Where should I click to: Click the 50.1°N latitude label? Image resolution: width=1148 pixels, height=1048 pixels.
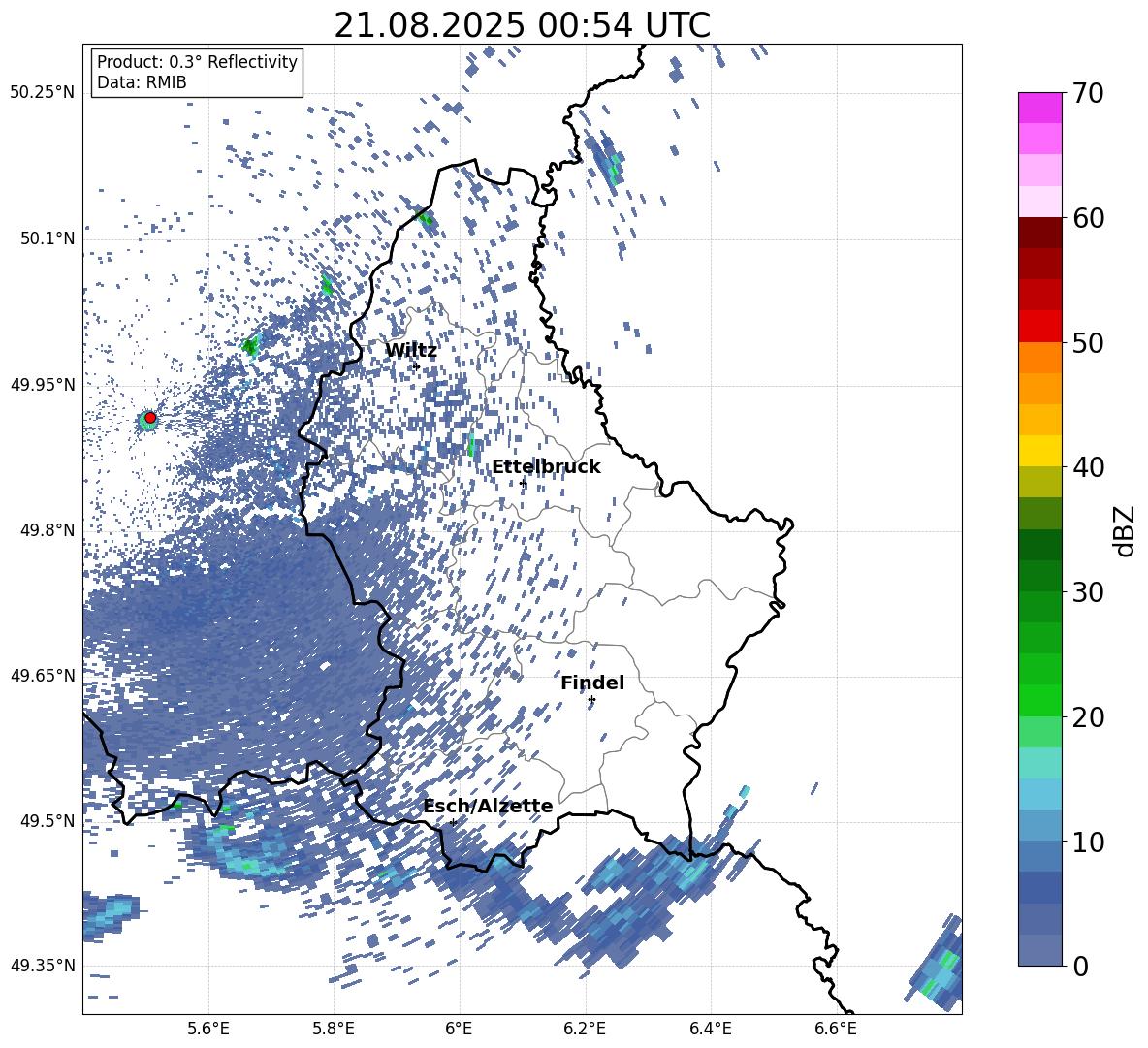[x=48, y=239]
